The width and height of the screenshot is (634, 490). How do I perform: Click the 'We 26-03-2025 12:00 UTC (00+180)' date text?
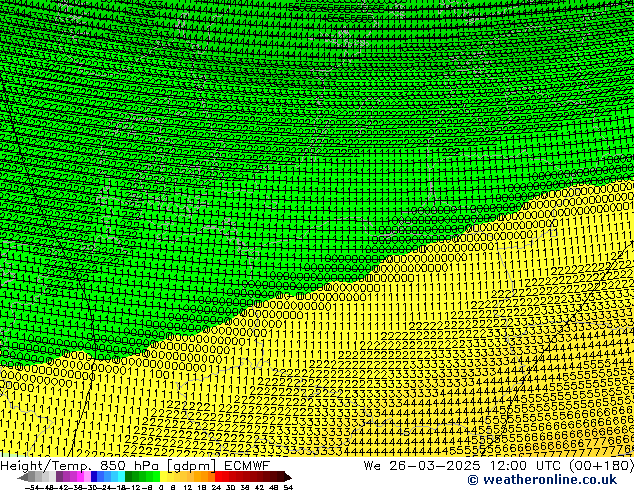coord(498,466)
